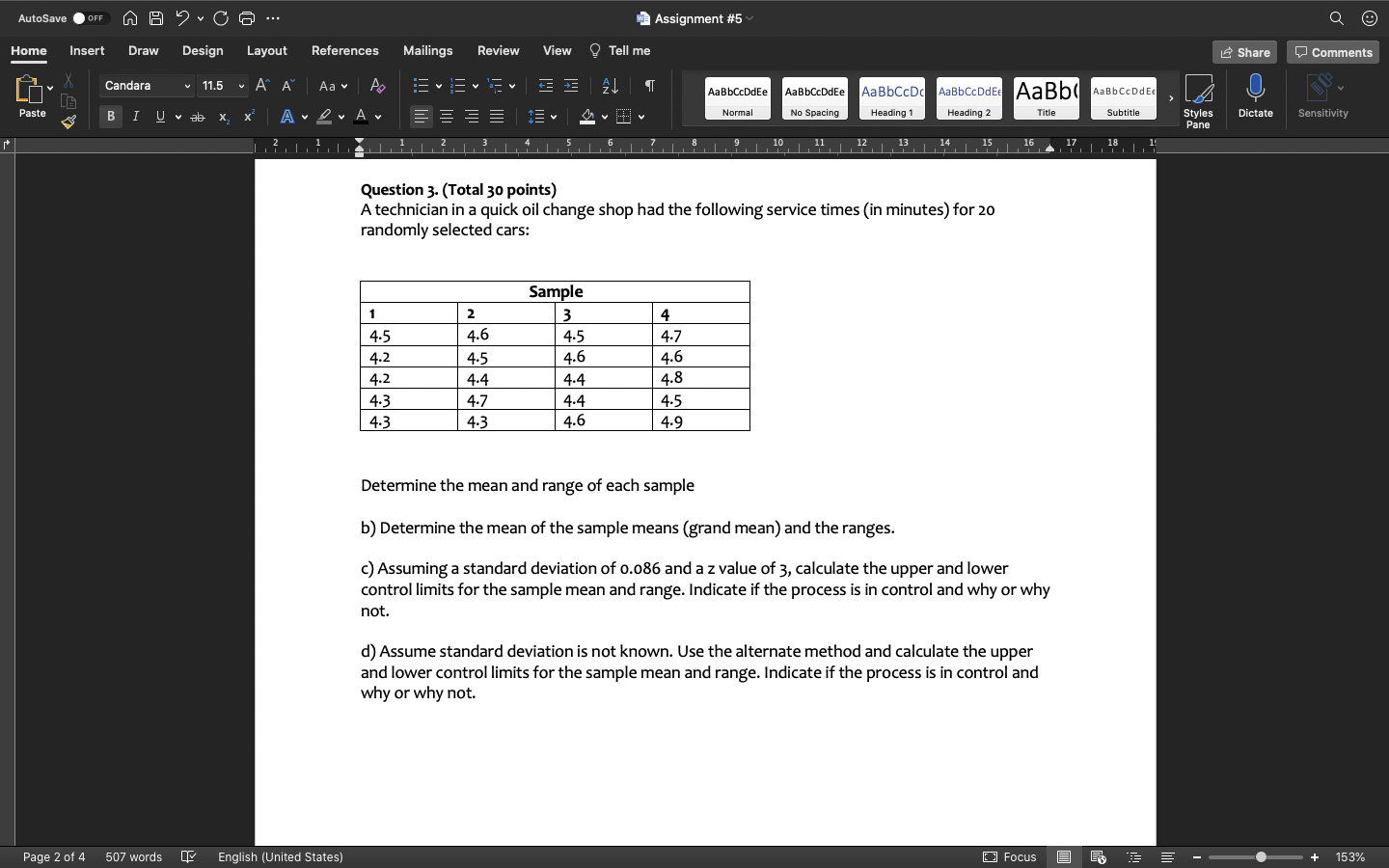Expand the Paste options arrow
The width and height of the screenshot is (1389, 868).
[x=50, y=88]
